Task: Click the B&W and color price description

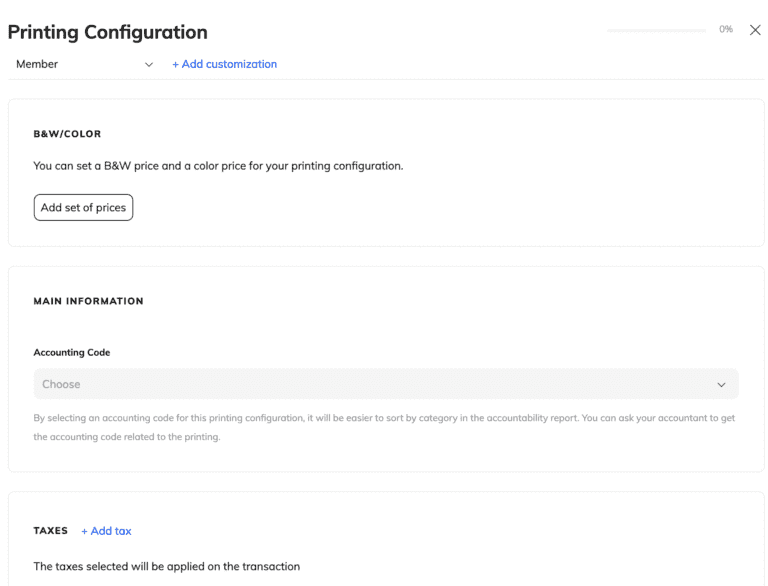Action: (218, 166)
